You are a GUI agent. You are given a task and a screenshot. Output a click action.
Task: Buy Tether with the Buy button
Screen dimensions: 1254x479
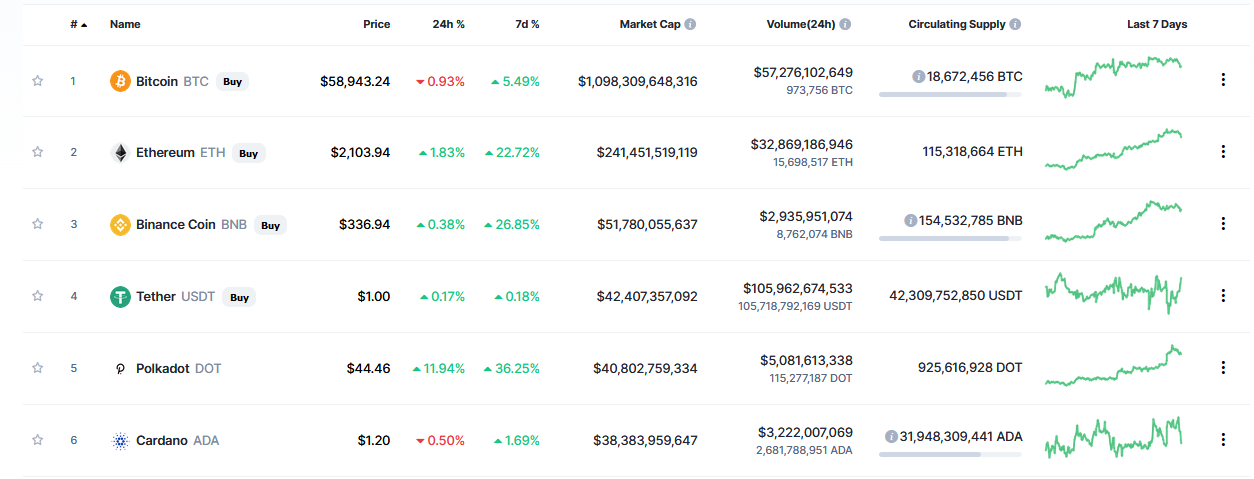pos(239,297)
